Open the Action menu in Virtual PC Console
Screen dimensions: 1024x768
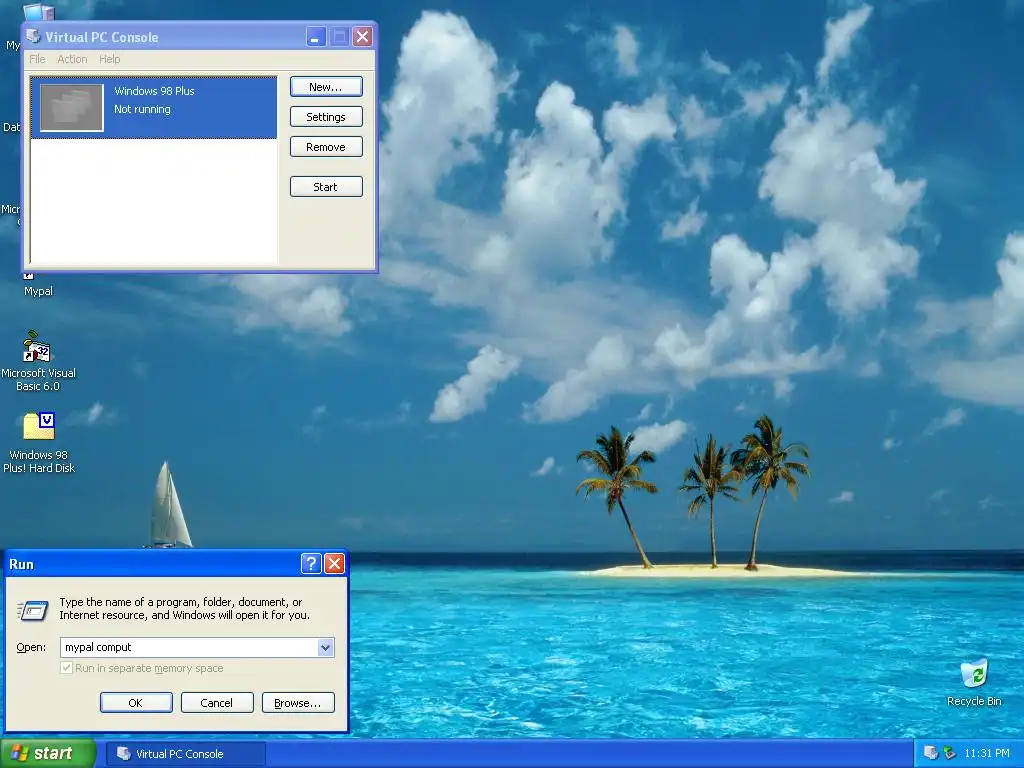tap(72, 59)
